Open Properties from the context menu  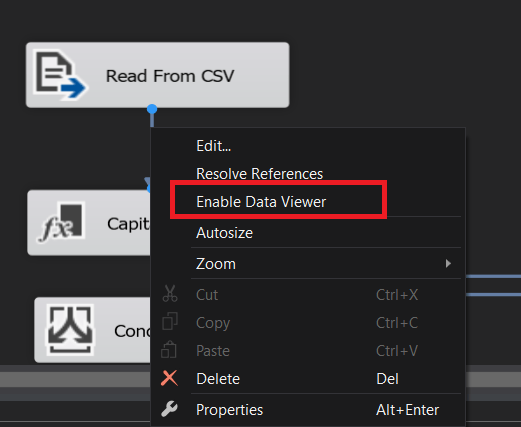point(308,410)
